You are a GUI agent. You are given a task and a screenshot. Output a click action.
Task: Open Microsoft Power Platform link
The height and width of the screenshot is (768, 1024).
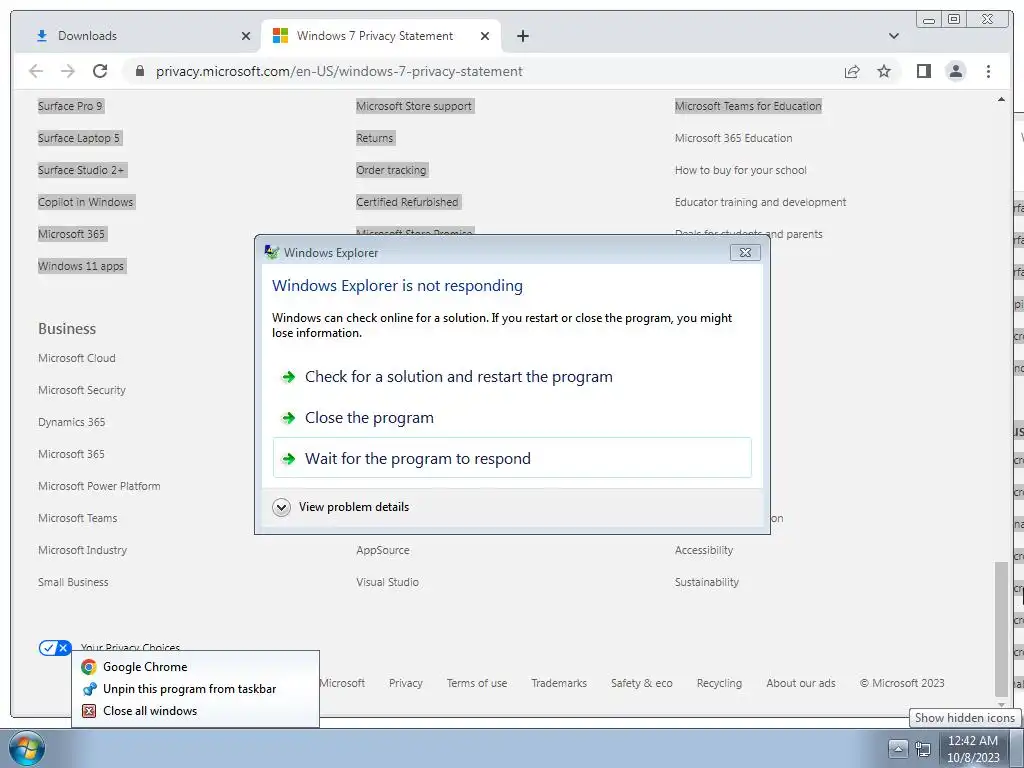[x=99, y=486]
